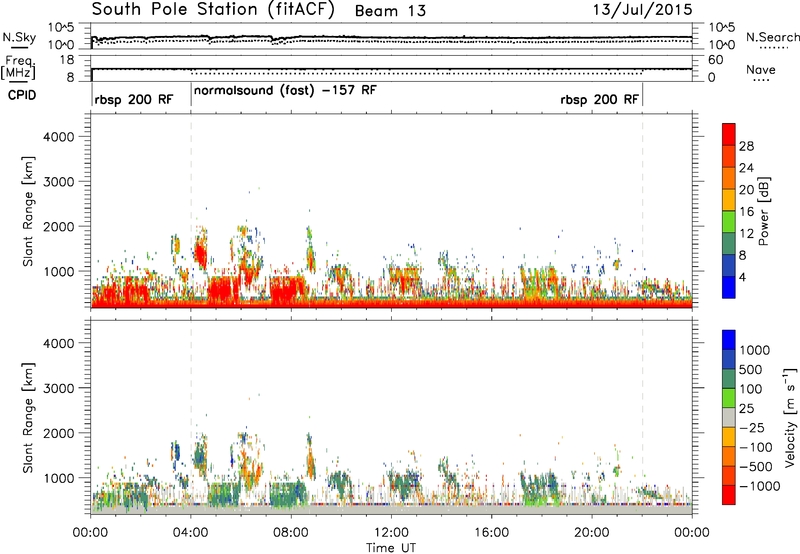The width and height of the screenshot is (800, 554).
Task: Pick the blue bottom power colorbar segment
Action: [729, 288]
